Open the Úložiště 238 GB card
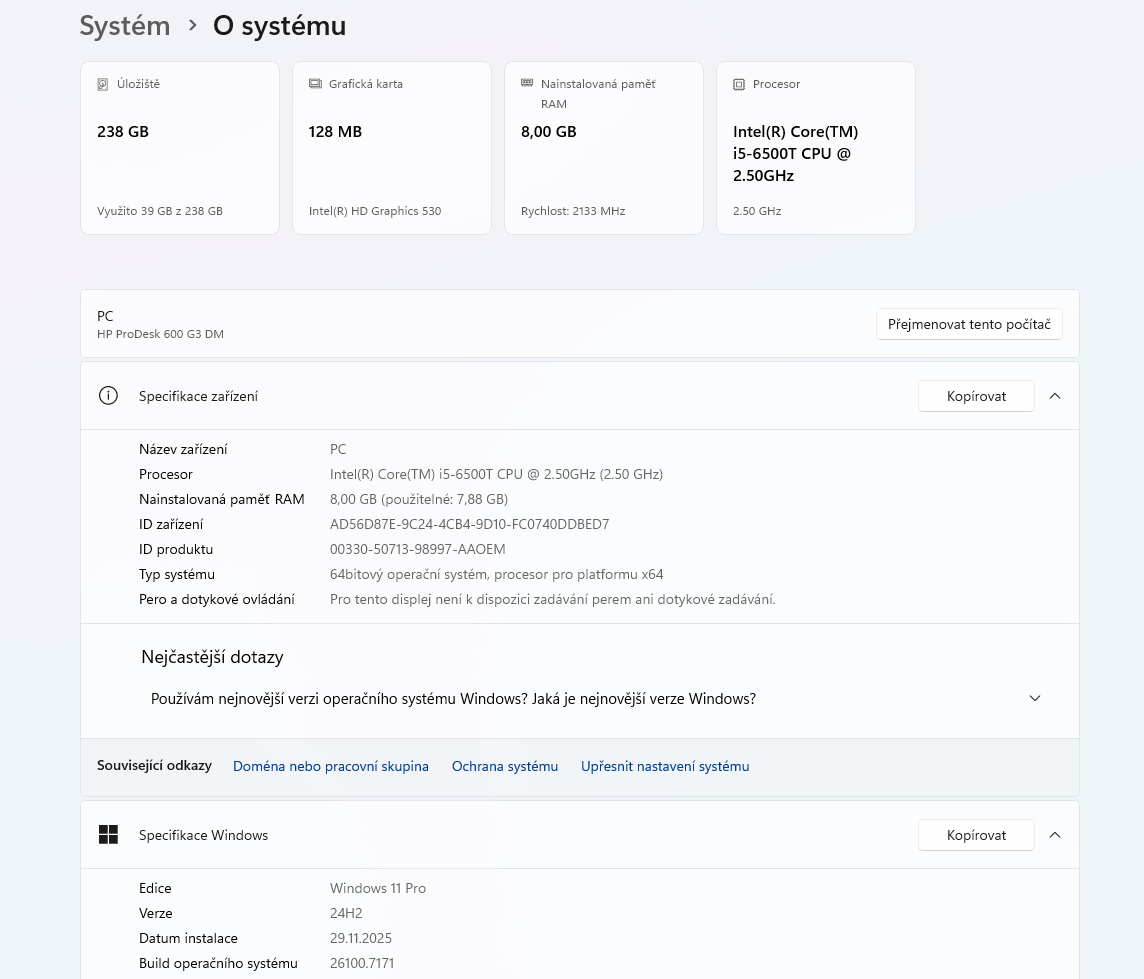The height and width of the screenshot is (979, 1144). tap(180, 150)
